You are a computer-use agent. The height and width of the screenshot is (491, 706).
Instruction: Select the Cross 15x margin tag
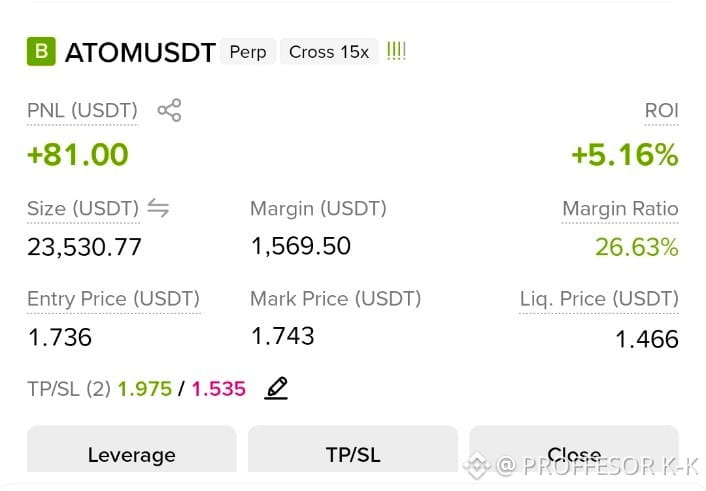329,52
